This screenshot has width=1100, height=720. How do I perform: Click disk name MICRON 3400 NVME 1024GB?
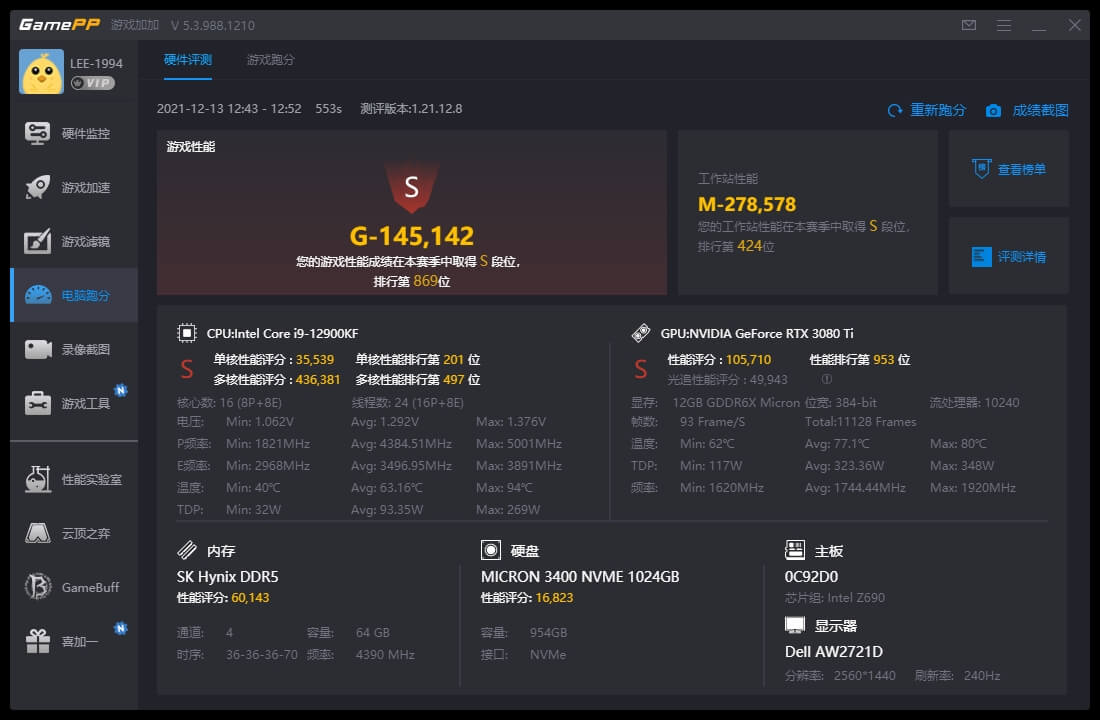580,577
